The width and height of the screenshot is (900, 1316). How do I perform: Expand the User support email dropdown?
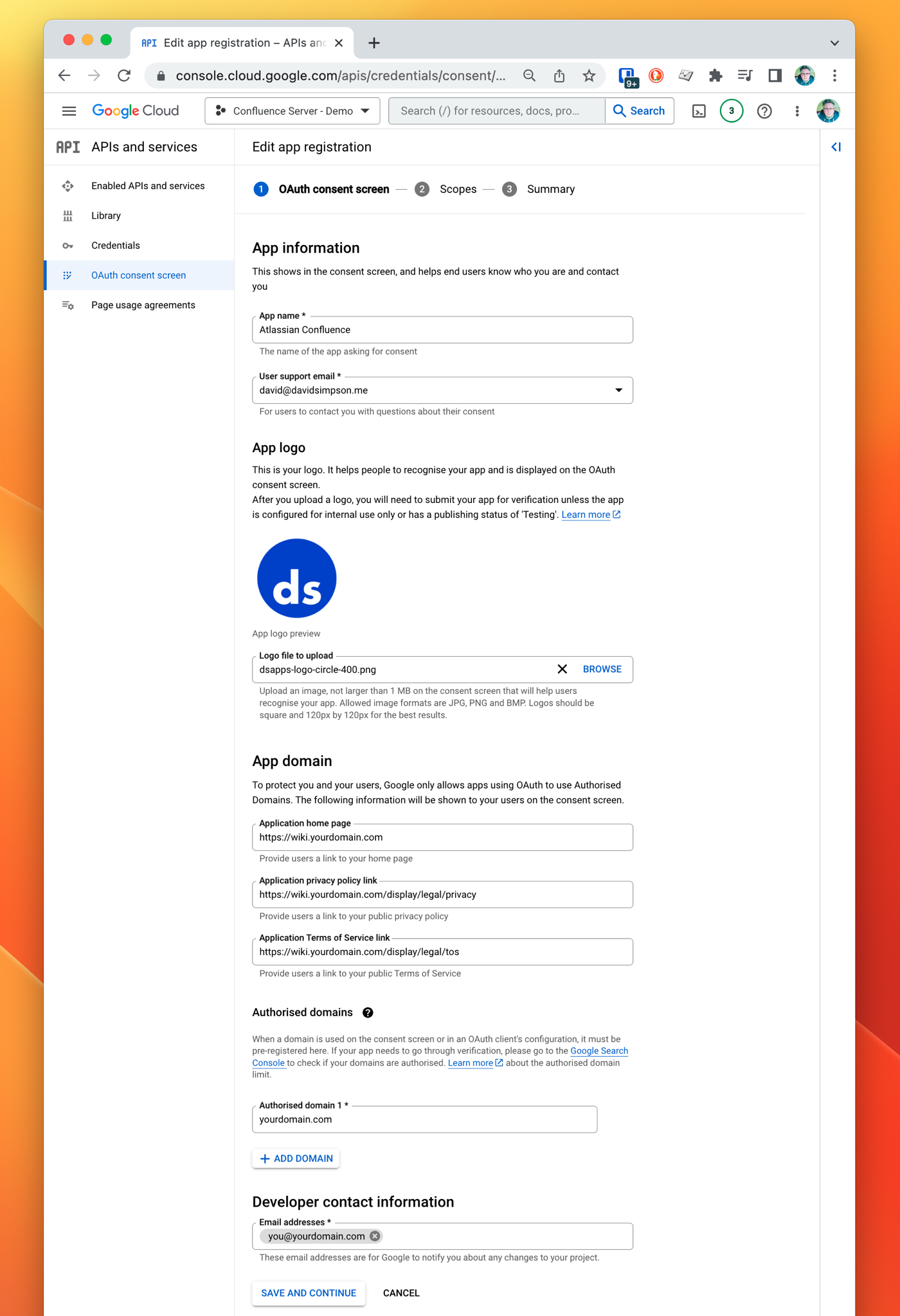(618, 390)
